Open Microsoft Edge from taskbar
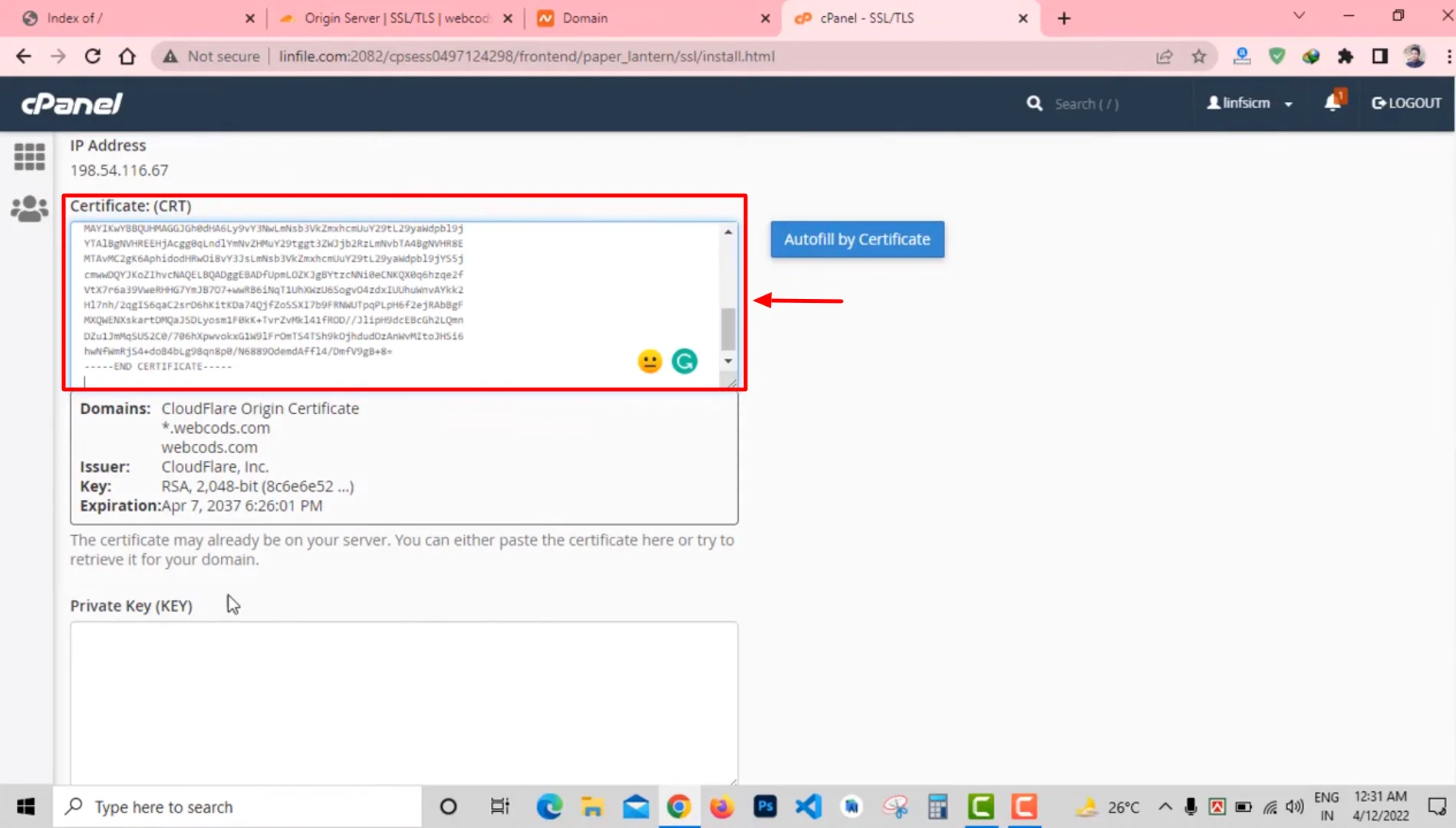 tap(549, 807)
